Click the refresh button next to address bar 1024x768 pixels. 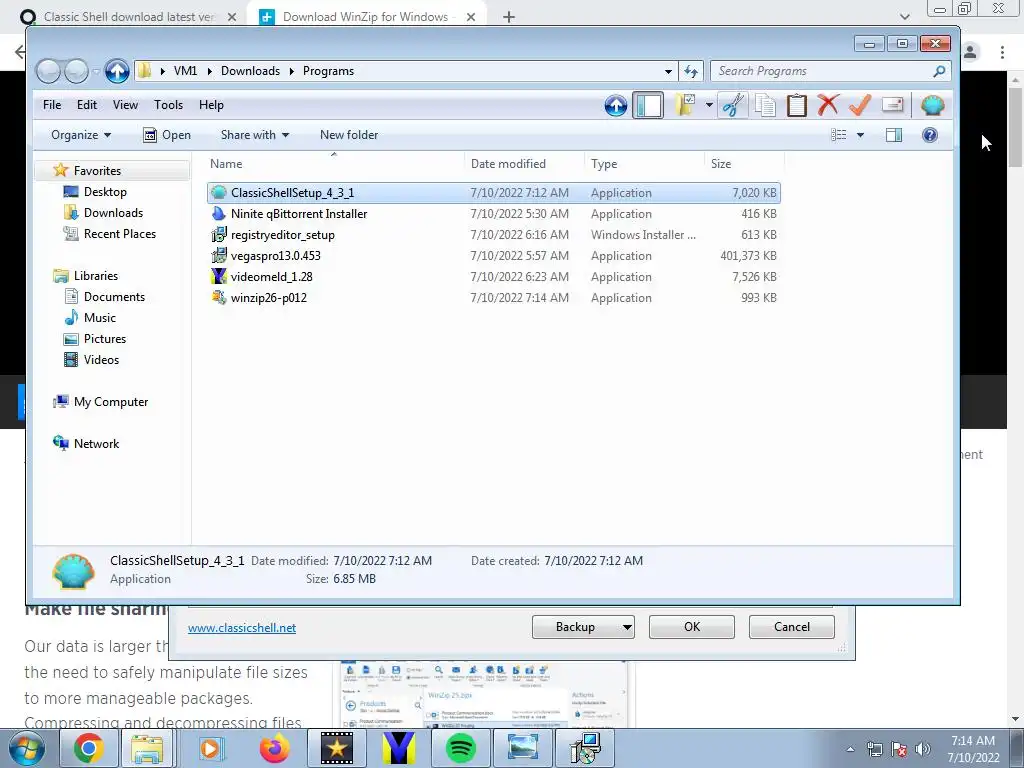(691, 71)
